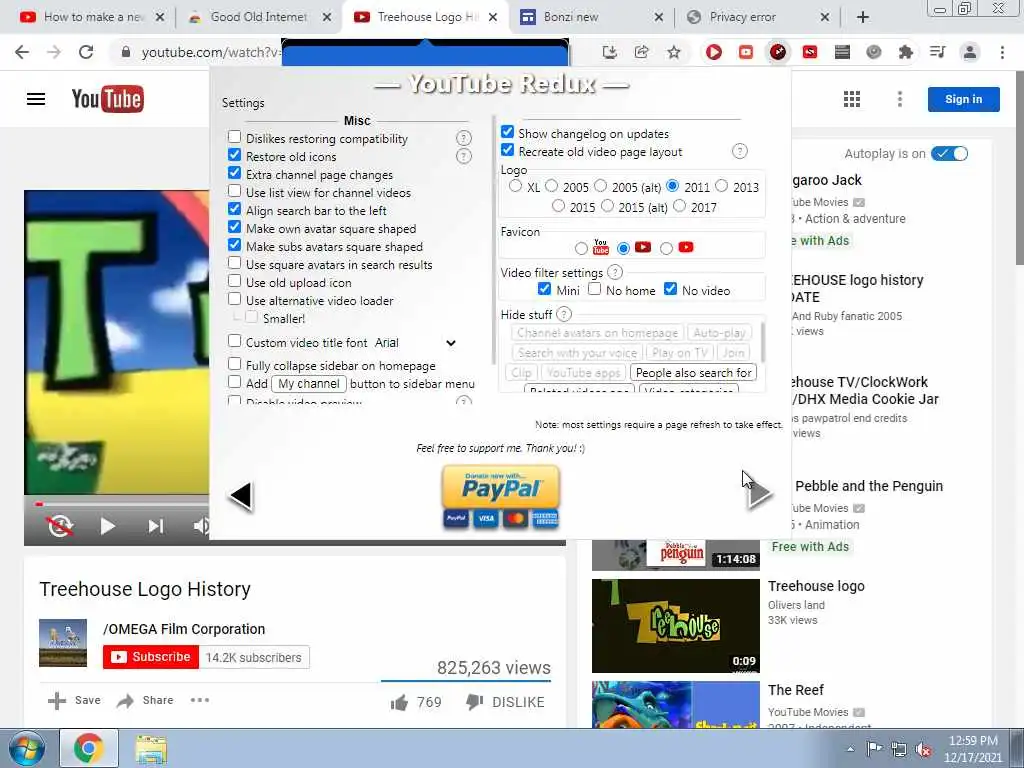
Task: Uncheck Restore old icons
Action: pos(234,155)
